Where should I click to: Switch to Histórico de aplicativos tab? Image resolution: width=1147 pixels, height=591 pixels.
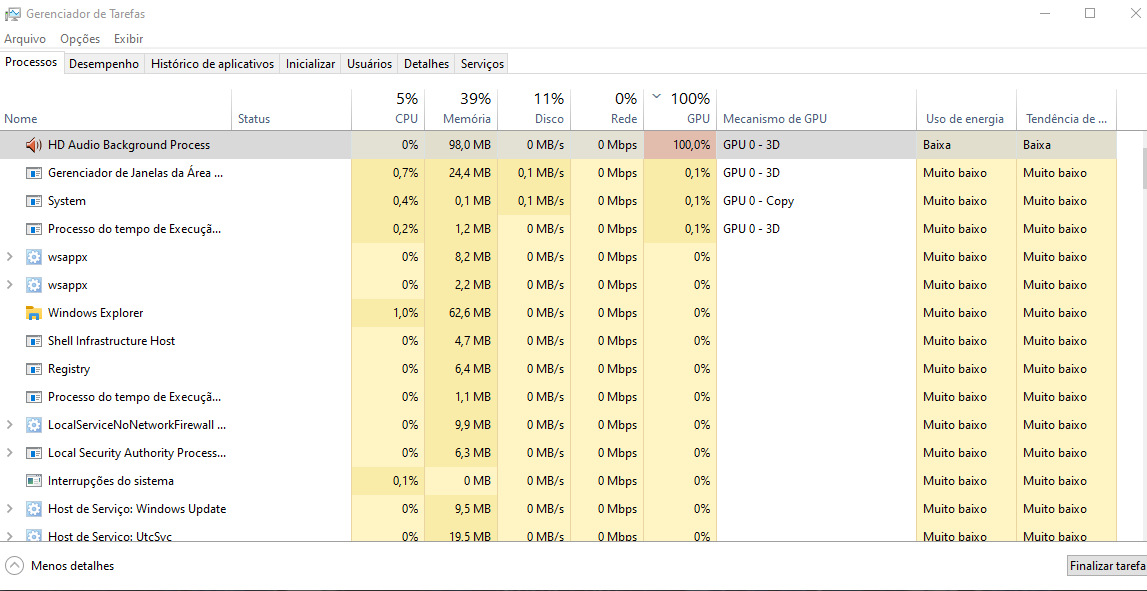[x=212, y=64]
